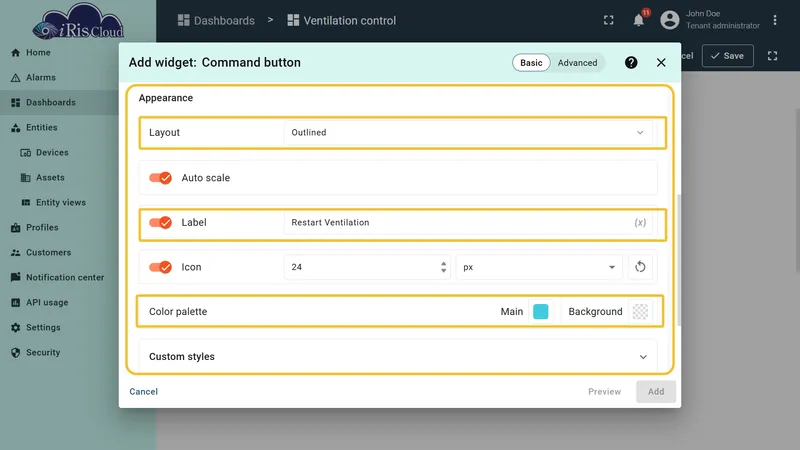Click the label variable (x) icon
The width and height of the screenshot is (800, 450).
click(640, 223)
